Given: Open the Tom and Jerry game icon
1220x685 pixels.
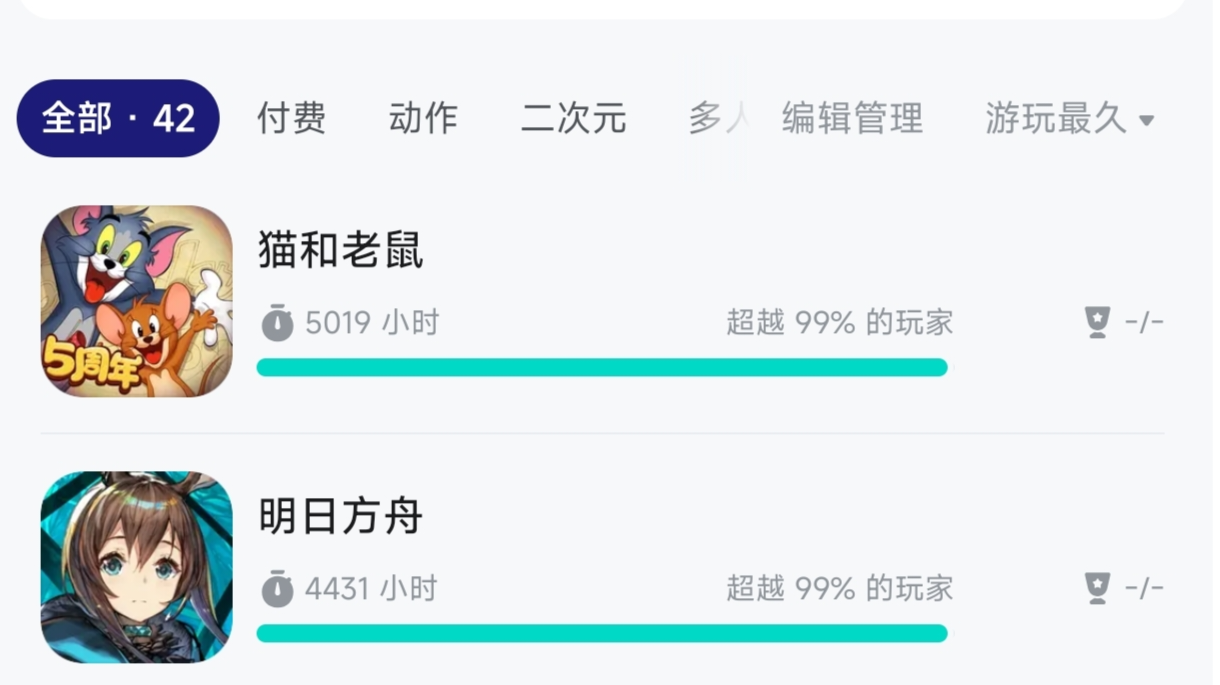Looking at the screenshot, I should point(137,301).
